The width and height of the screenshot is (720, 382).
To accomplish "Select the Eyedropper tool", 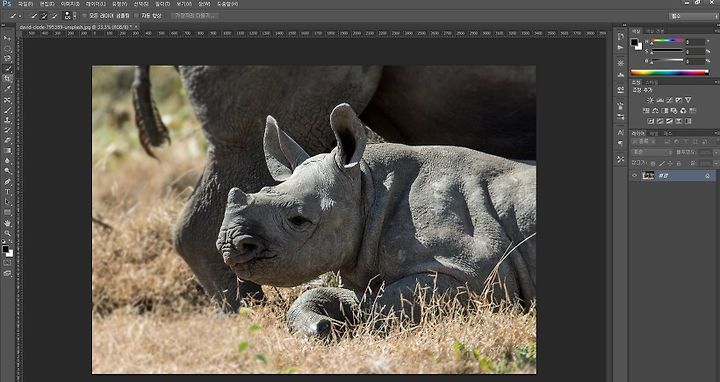I will [7, 89].
